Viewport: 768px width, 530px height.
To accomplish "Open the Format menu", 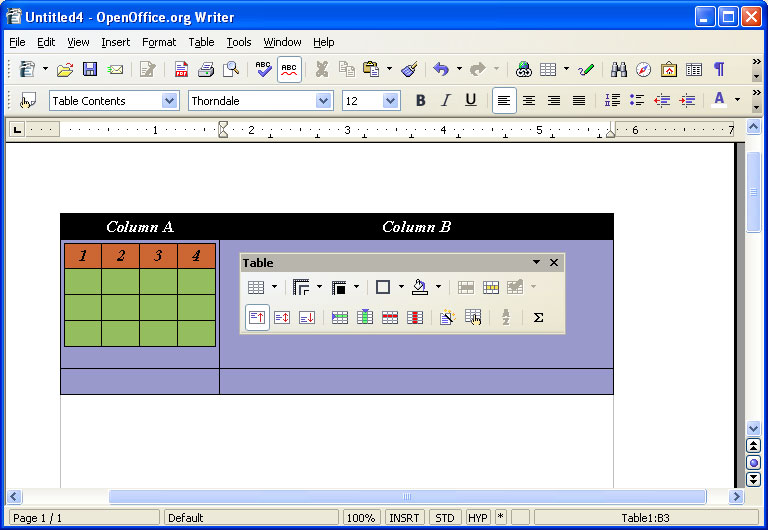I will 158,42.
